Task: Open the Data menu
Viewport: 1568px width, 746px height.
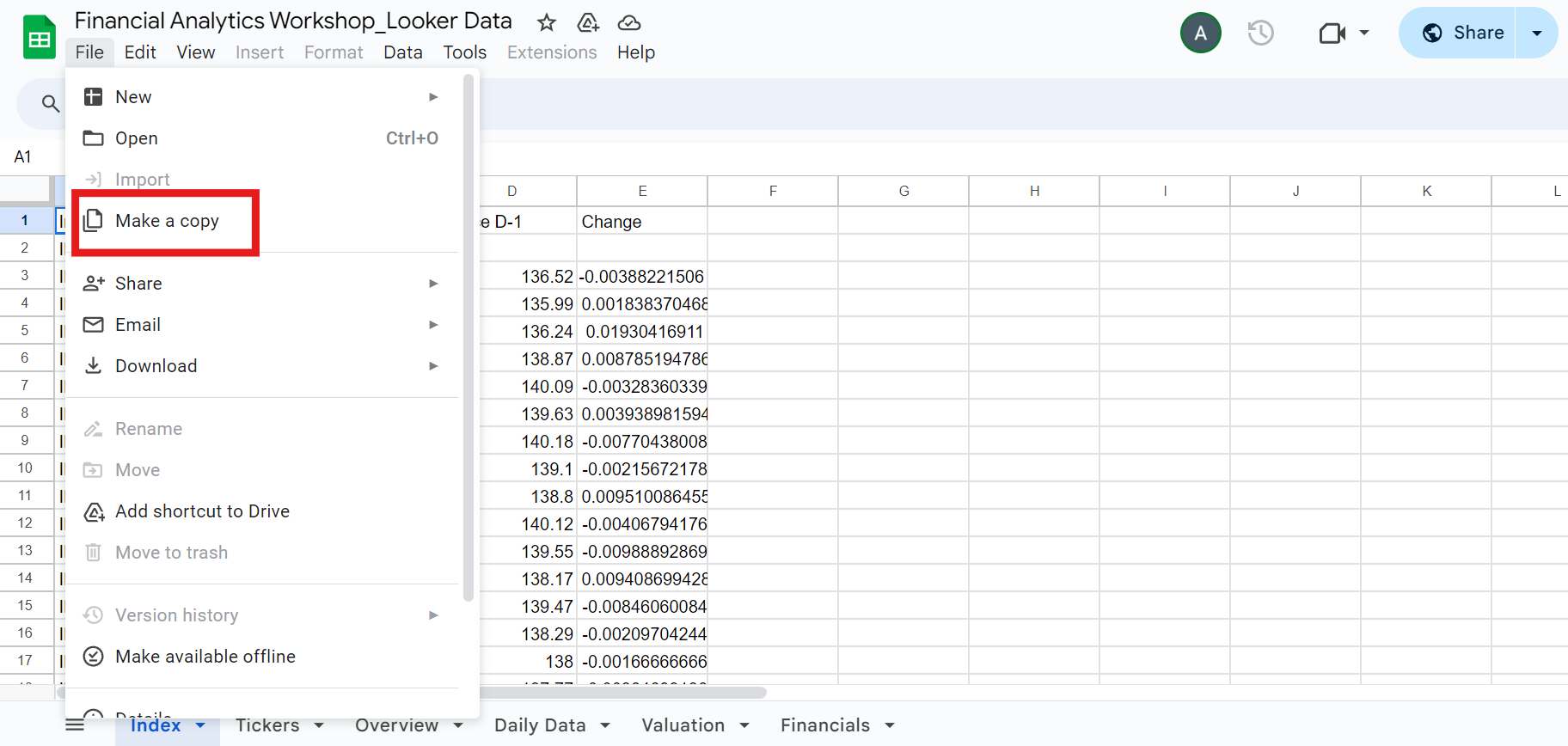Action: [x=403, y=52]
